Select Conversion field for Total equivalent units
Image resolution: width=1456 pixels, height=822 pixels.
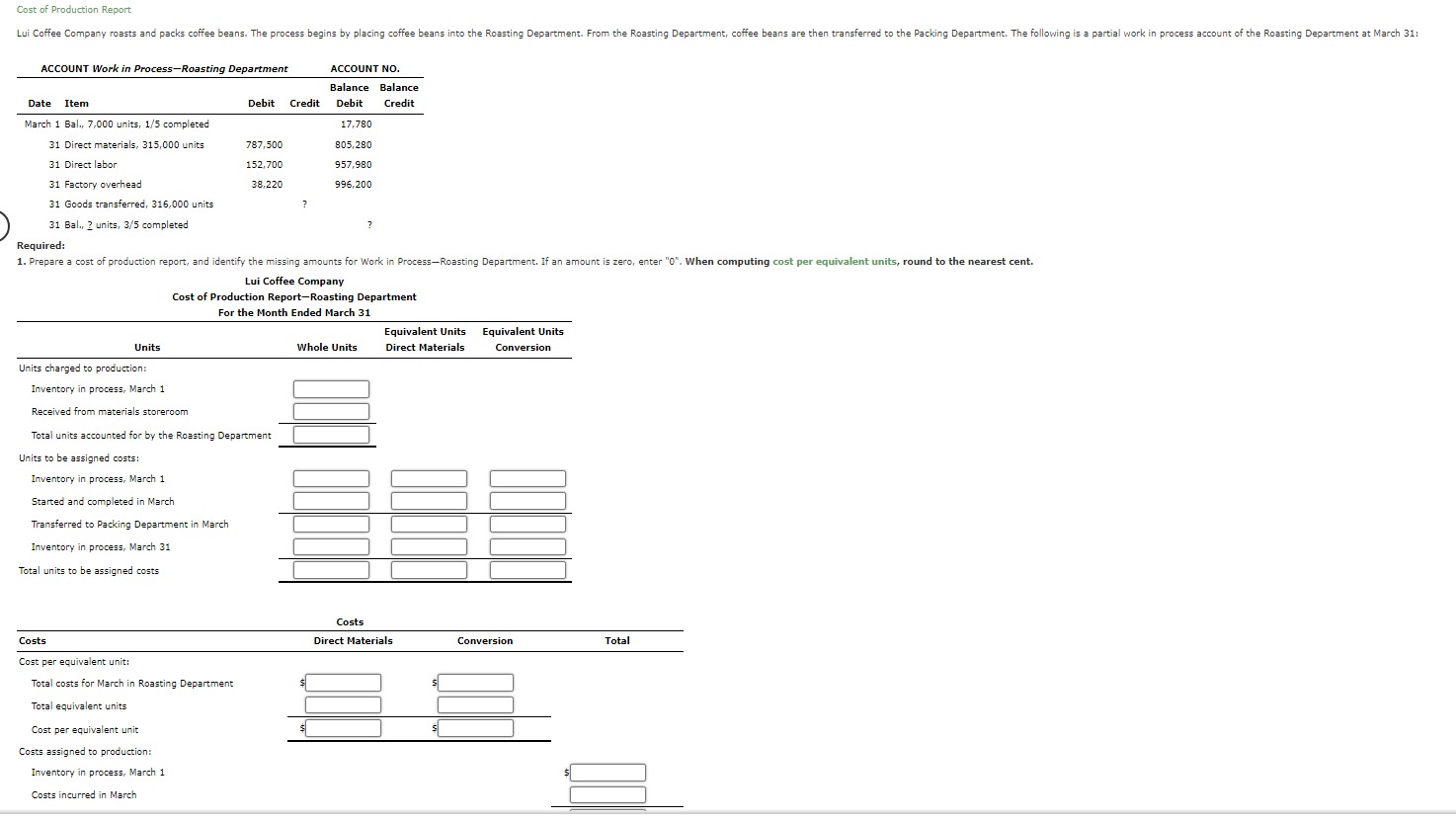(475, 705)
